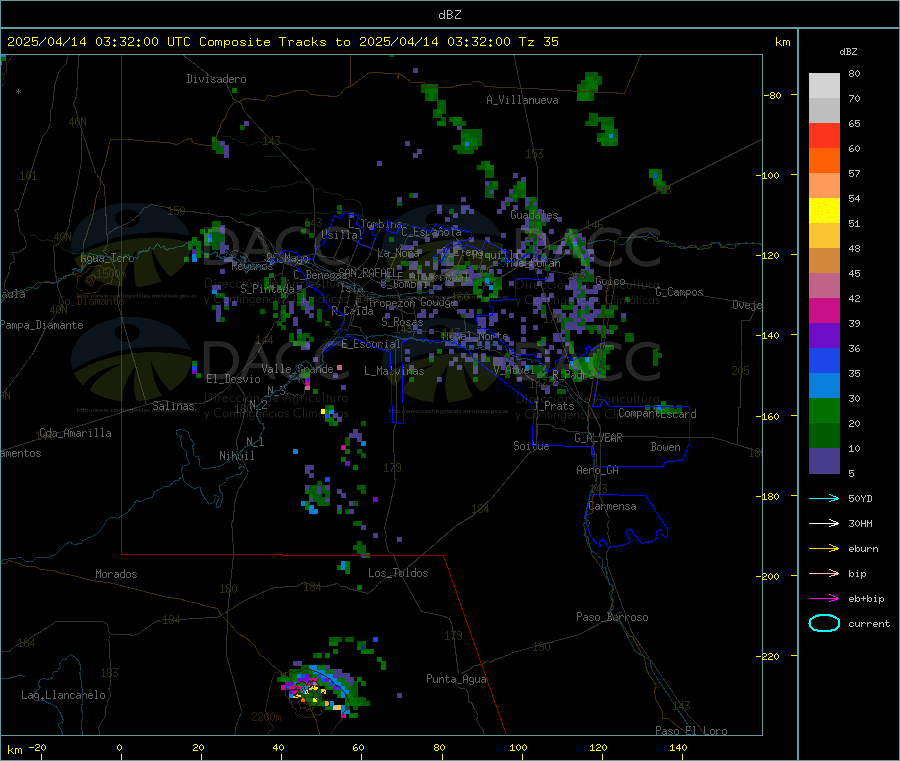Select the 'Cda_Amarilla' place label
Screen dimensions: 900x761
click(75, 433)
